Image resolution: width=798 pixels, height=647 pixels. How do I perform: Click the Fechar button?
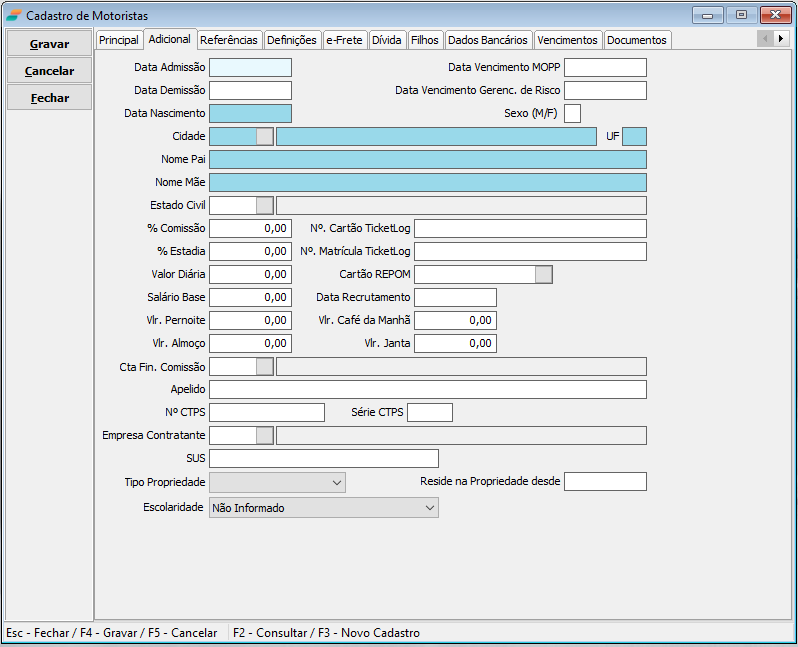pos(49,98)
